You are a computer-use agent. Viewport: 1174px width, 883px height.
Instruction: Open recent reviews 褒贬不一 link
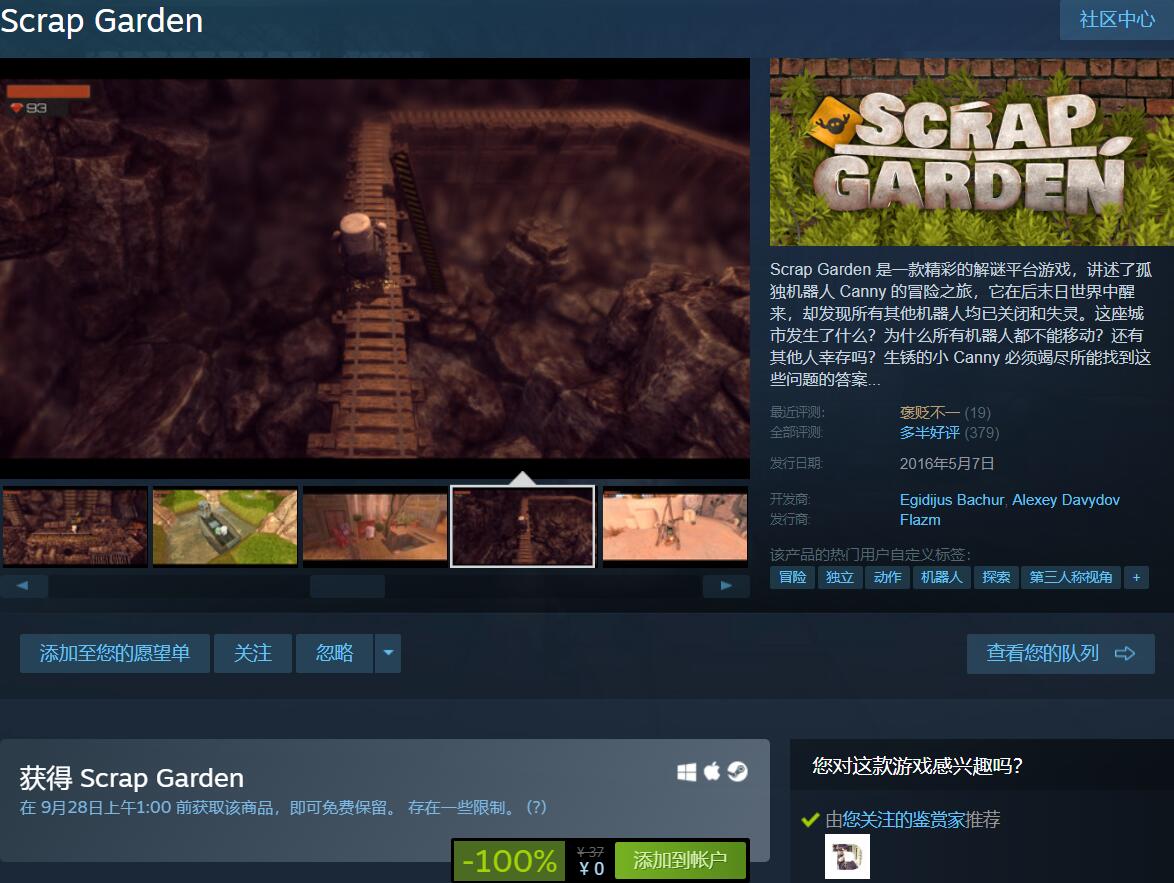click(929, 413)
